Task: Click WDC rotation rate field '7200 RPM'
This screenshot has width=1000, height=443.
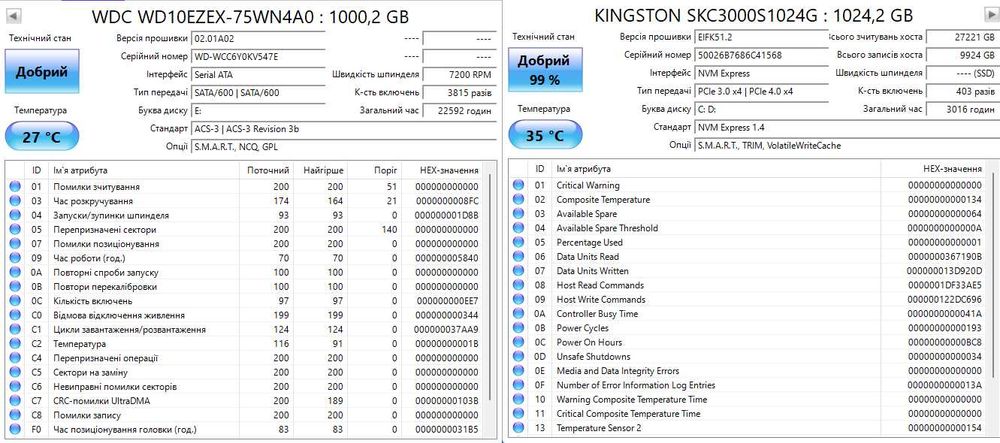Action: [460, 75]
